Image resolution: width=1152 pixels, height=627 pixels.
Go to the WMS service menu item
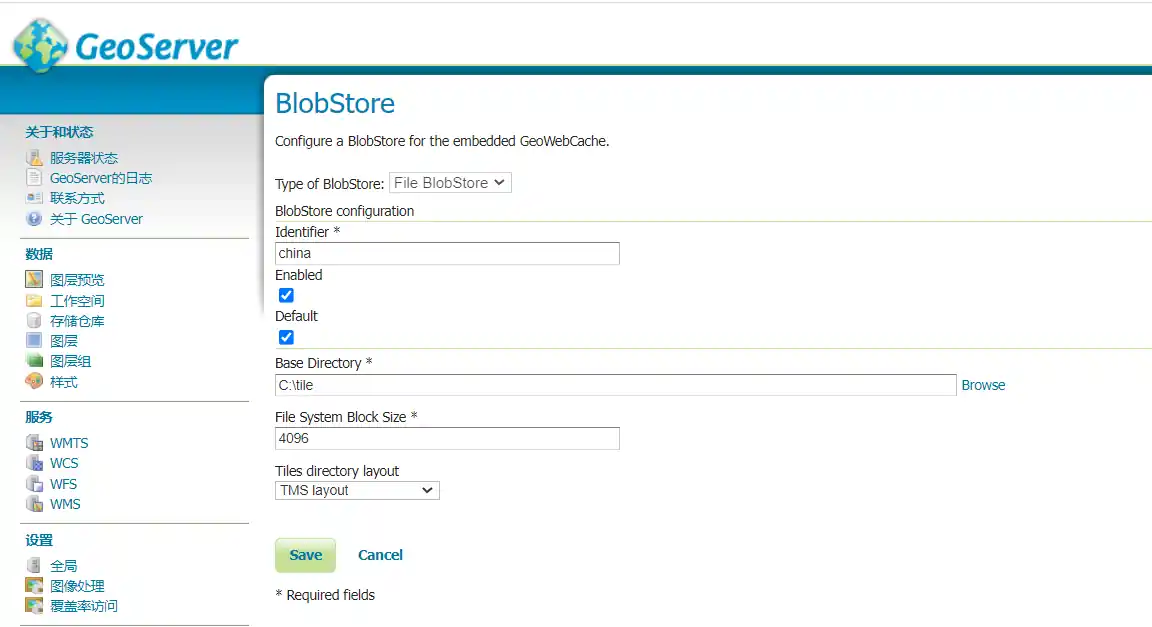coord(65,504)
